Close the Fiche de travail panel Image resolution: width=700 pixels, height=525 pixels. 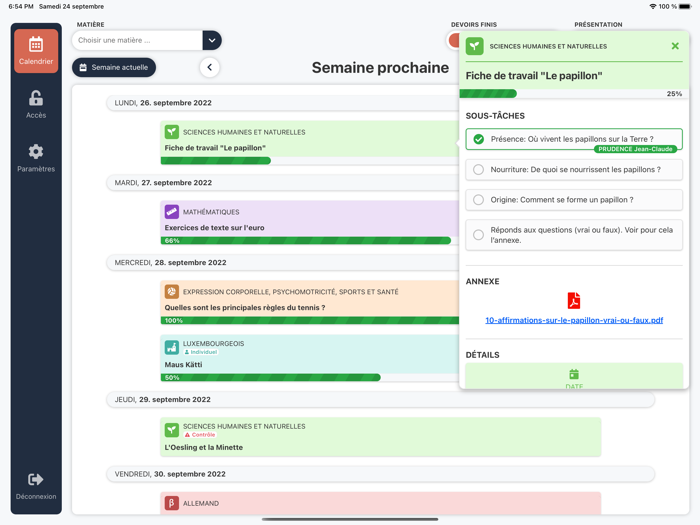pos(675,46)
